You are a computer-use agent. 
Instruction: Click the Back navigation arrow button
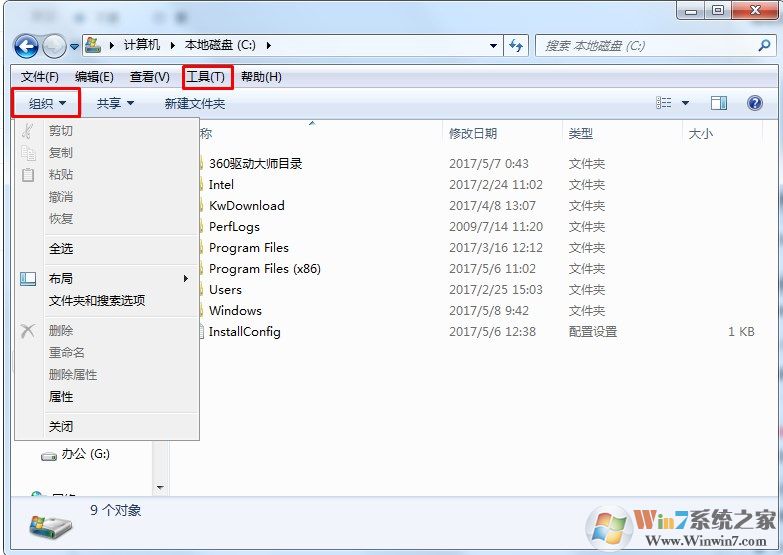coord(26,46)
